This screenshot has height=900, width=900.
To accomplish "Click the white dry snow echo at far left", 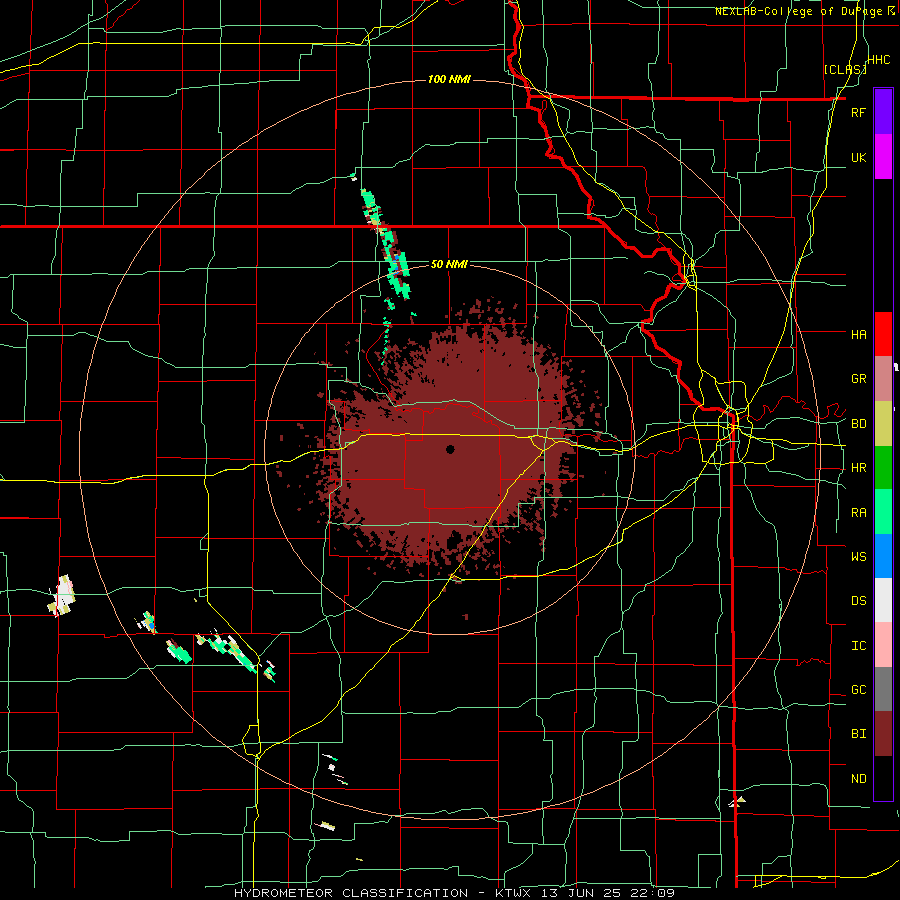I will click(62, 595).
